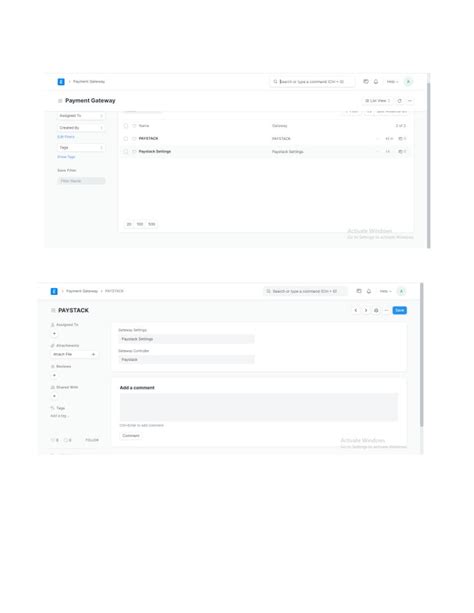This screenshot has height=613, width=474.
Task: Click PAYSTACK breadcrumb on form page
Action: 114,291
